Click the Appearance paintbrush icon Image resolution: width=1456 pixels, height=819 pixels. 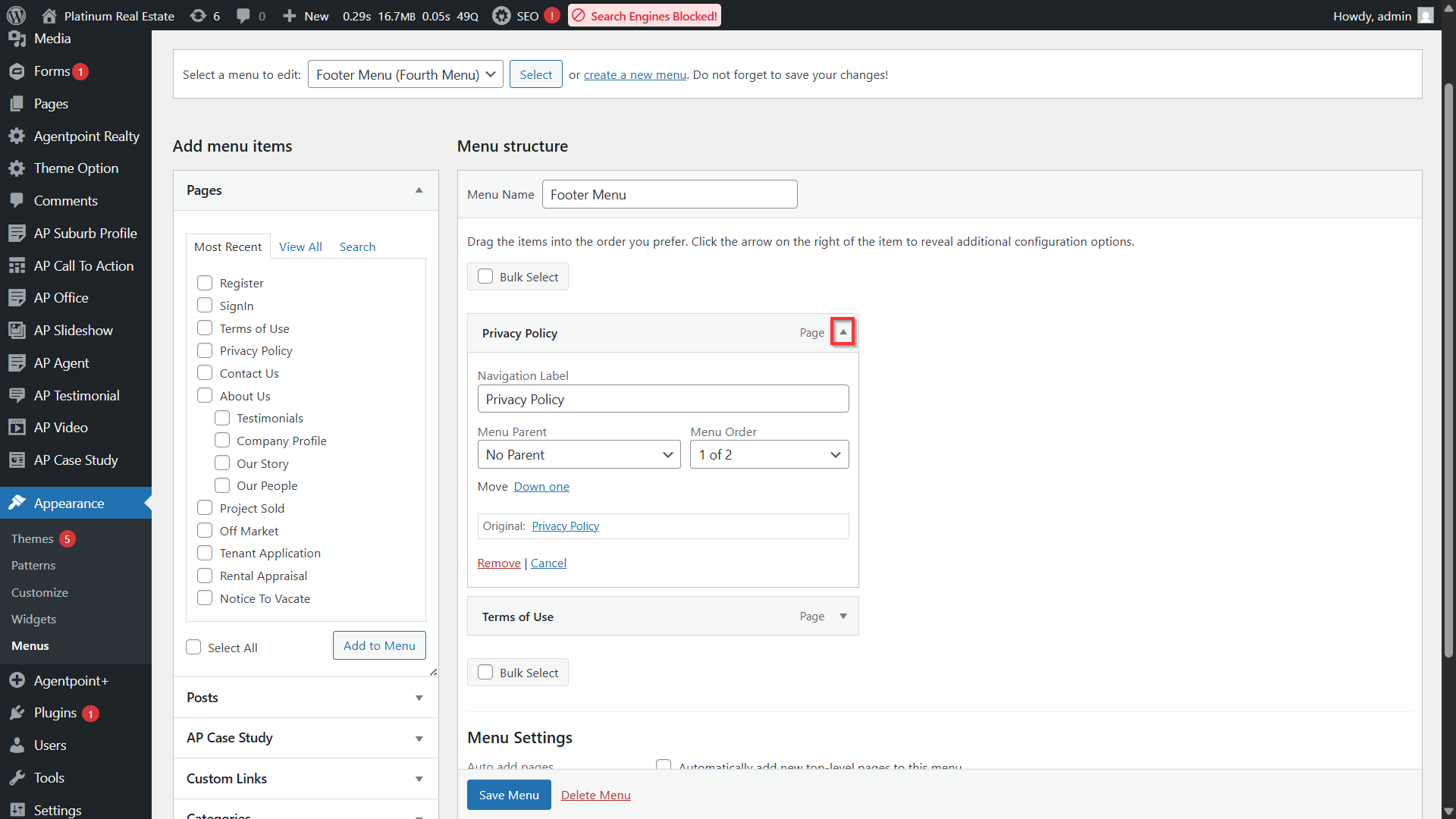[17, 503]
